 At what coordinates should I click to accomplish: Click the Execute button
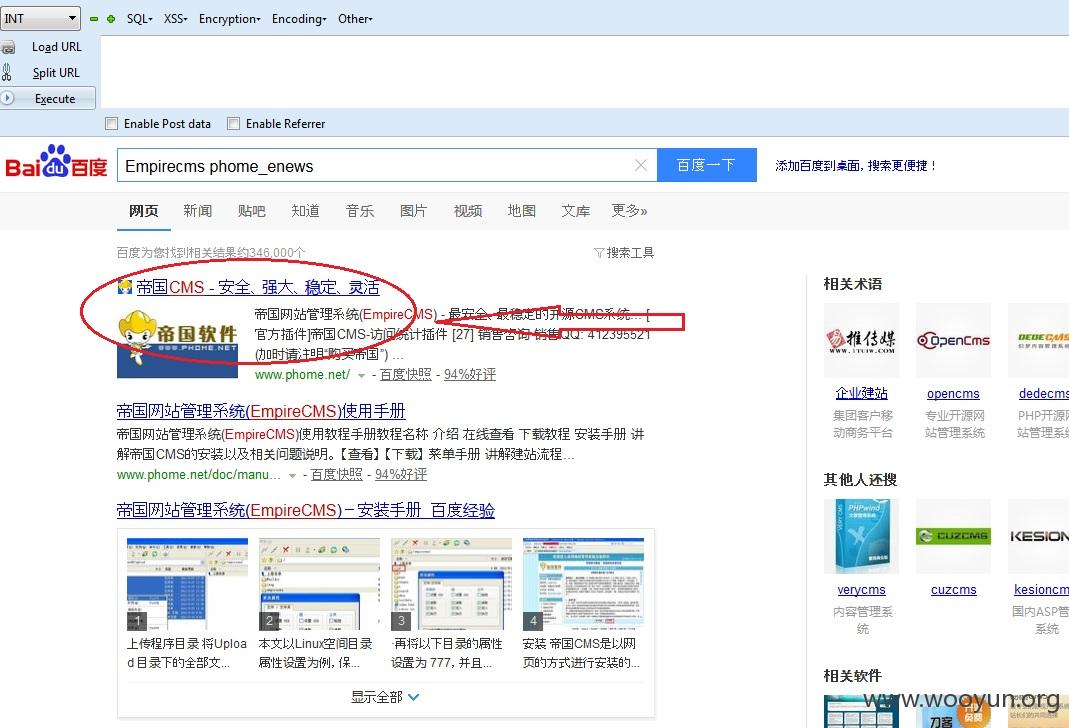[48, 98]
